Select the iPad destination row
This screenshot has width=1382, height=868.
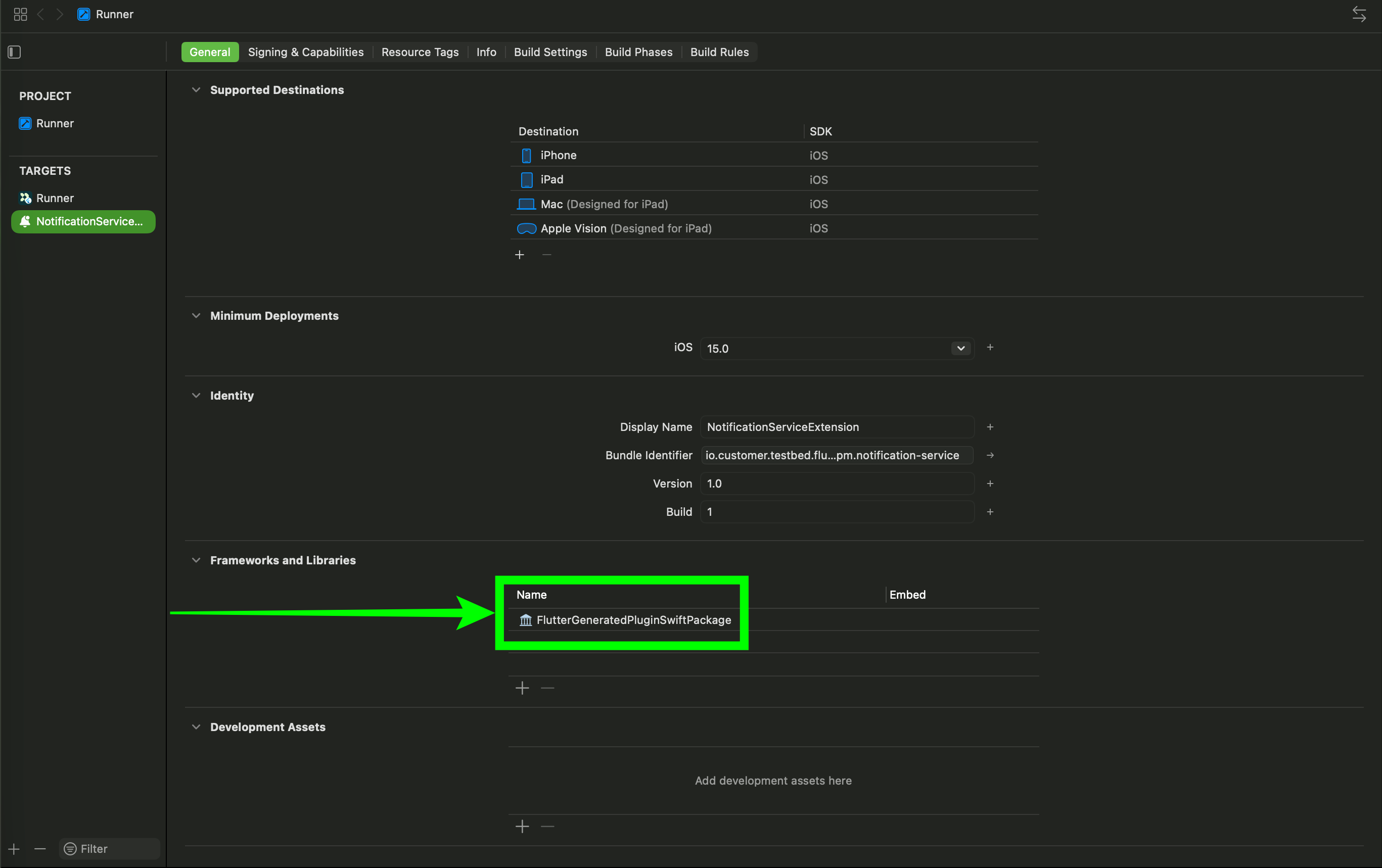coord(550,179)
